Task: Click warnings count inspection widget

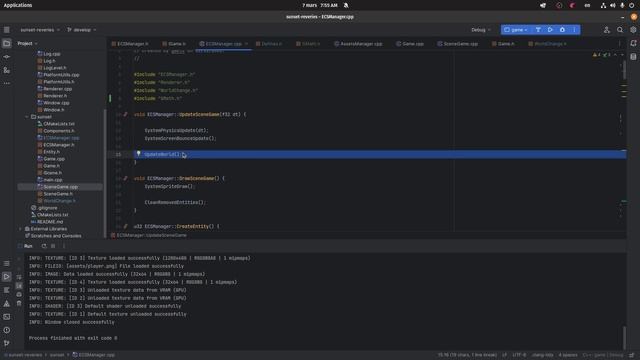Action: coord(602,55)
